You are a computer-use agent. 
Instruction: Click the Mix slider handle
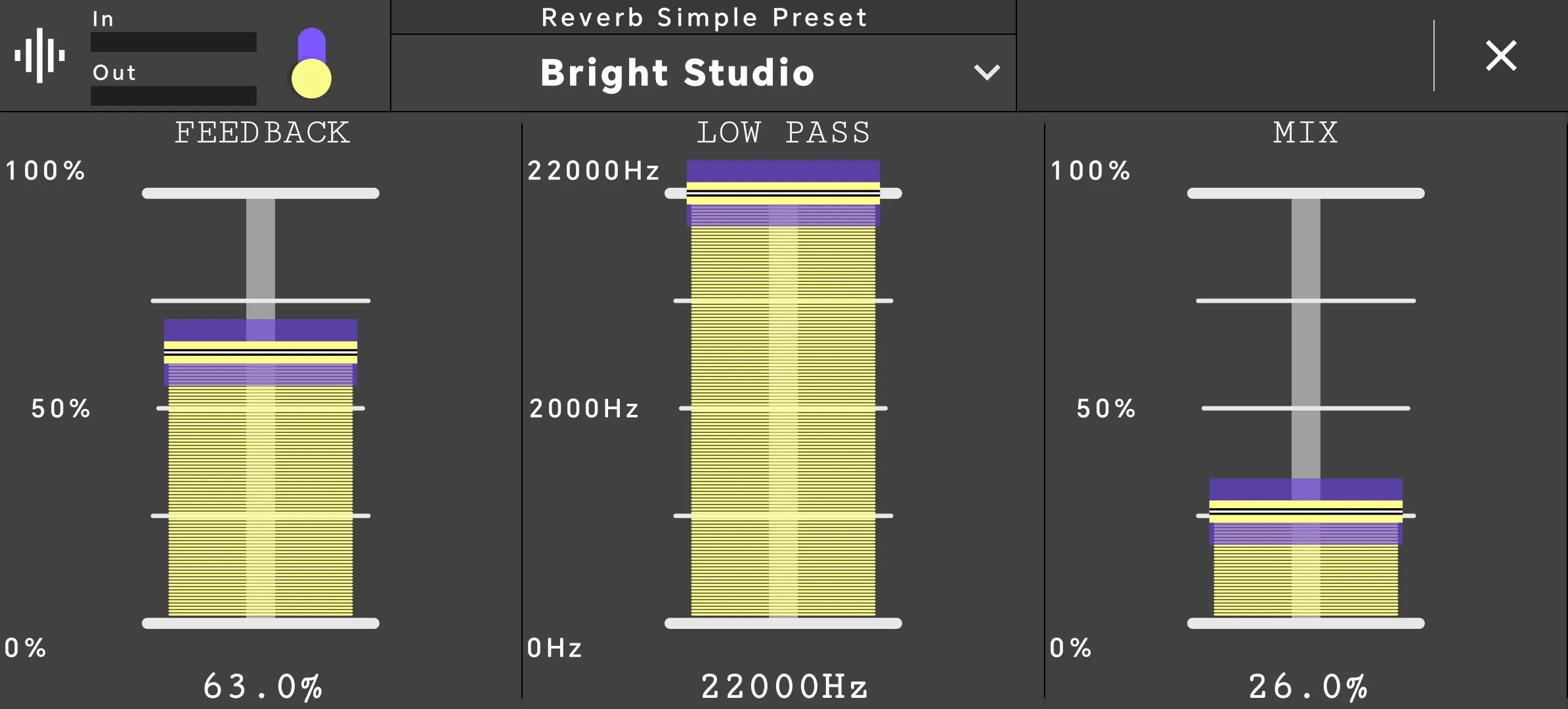(x=1306, y=511)
